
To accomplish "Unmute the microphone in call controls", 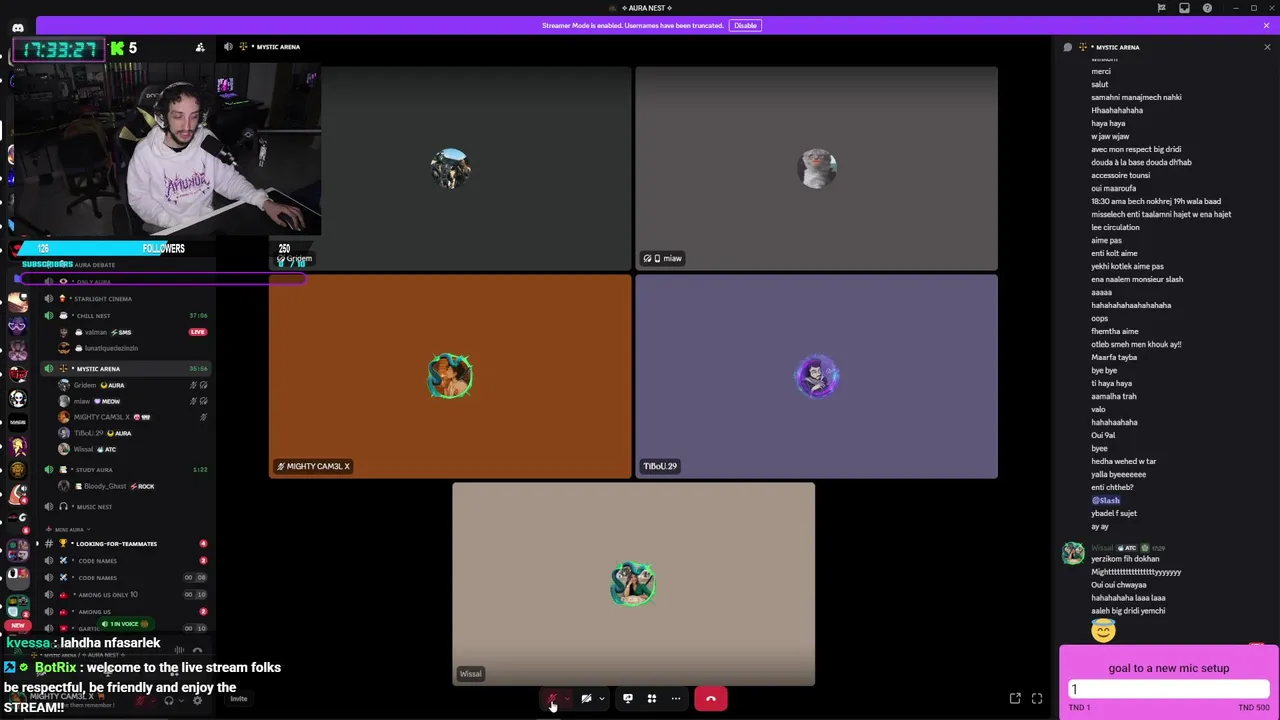I will (551, 699).
